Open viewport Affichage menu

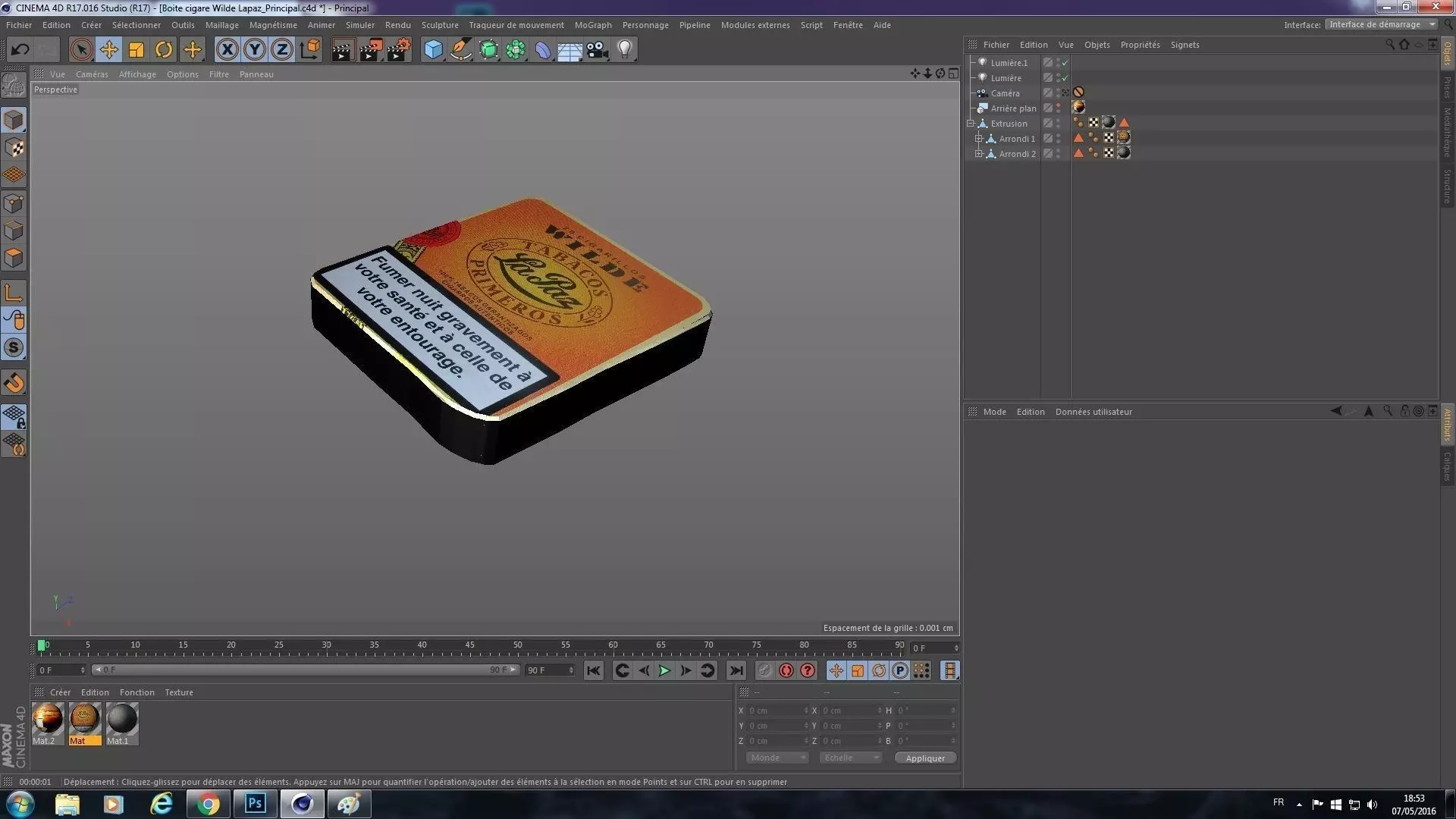137,74
